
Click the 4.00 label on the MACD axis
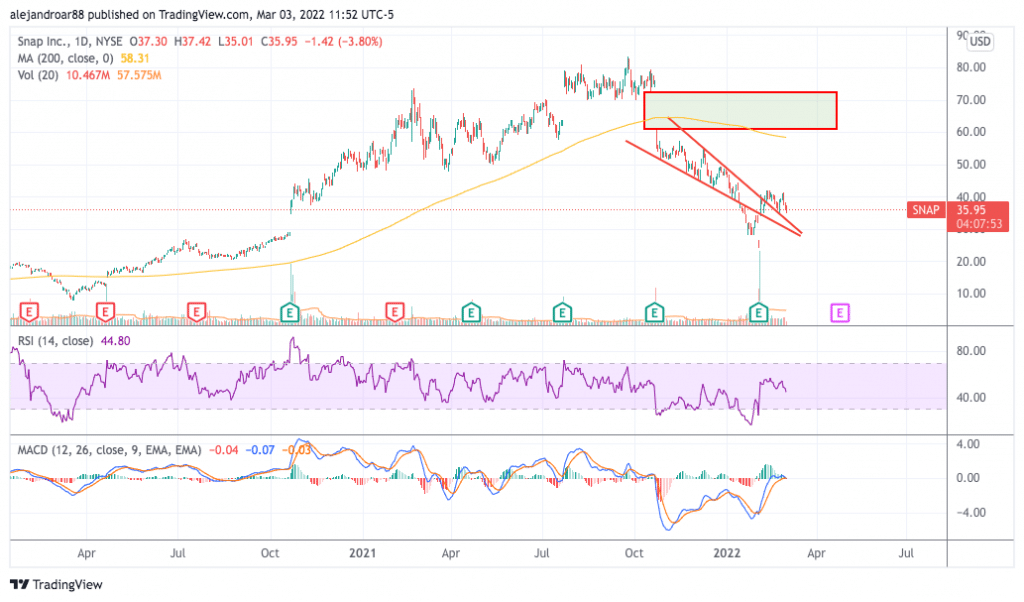968,444
